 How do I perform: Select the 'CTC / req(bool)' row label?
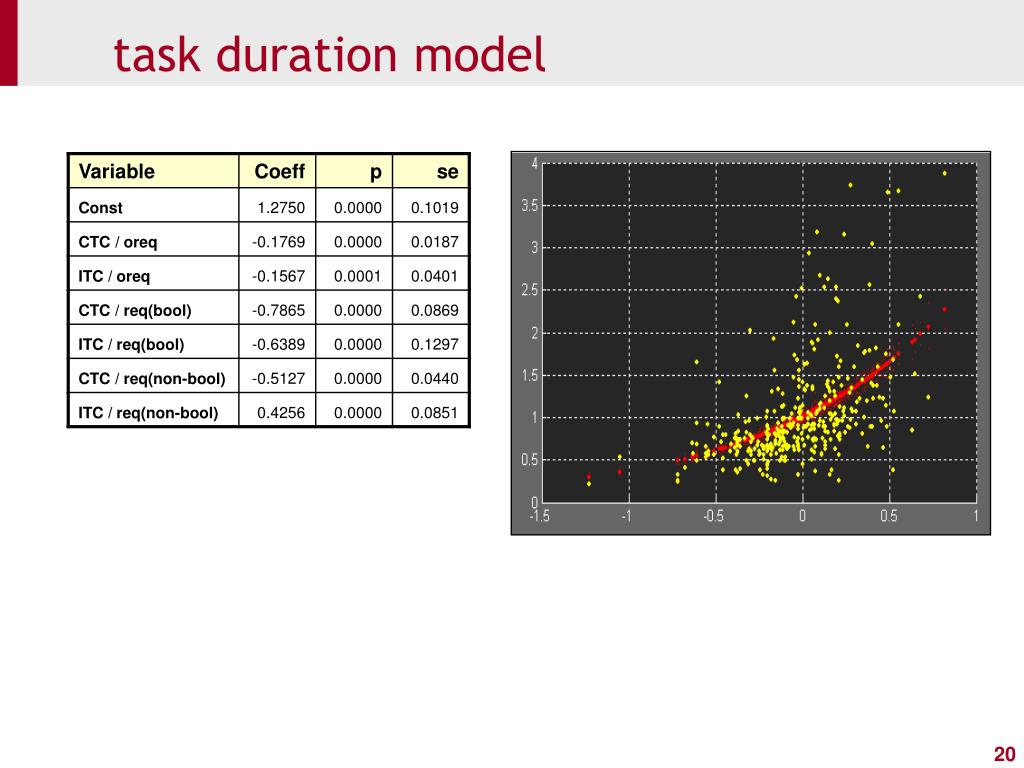click(135, 310)
